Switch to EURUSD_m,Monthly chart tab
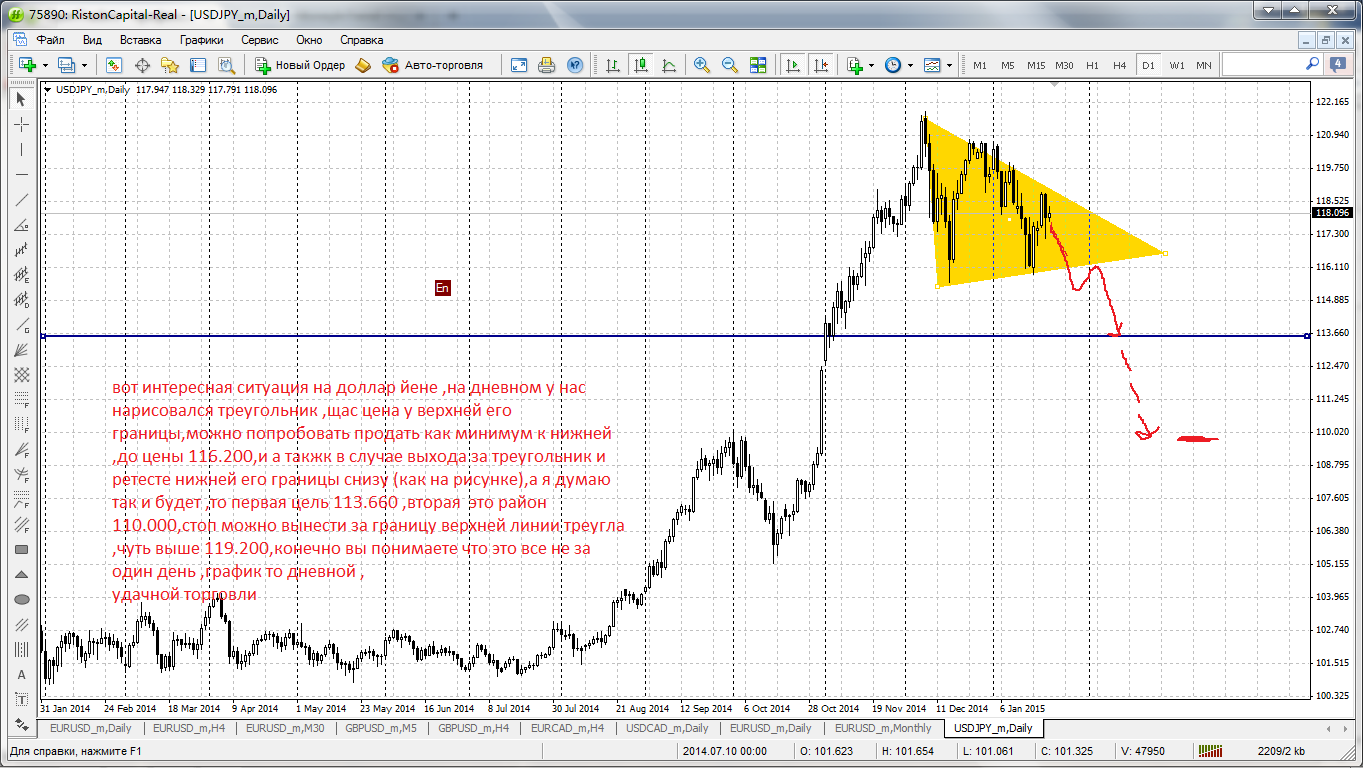The image size is (1363, 768). click(x=883, y=728)
